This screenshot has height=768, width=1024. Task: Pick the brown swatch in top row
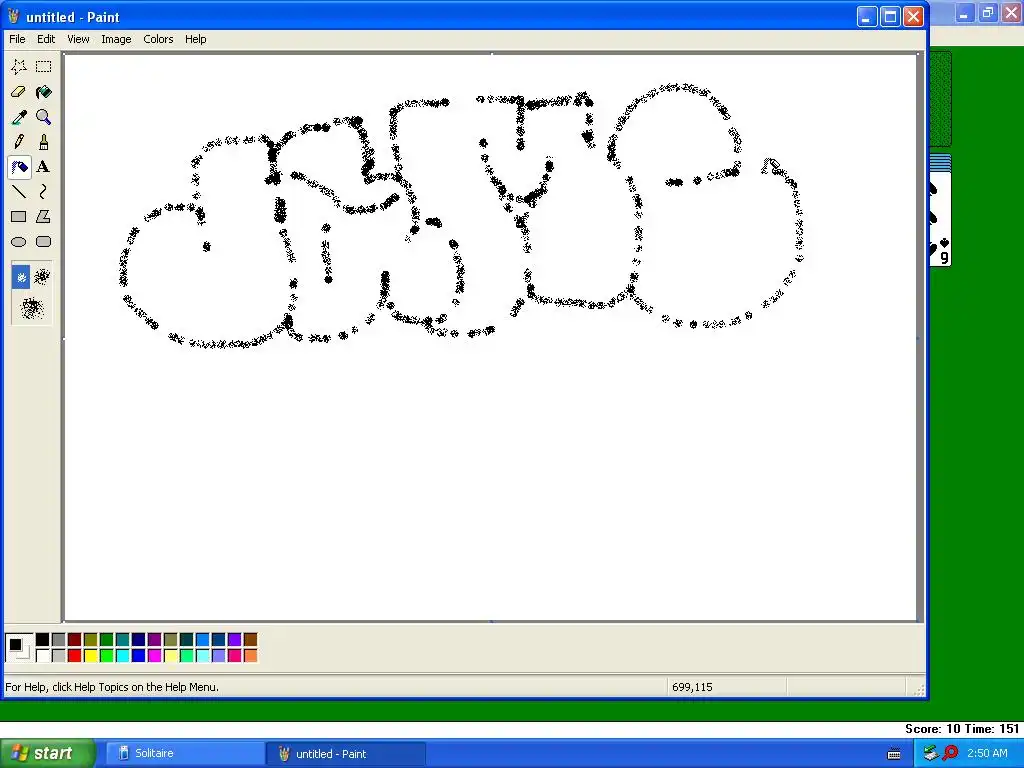pyautogui.click(x=251, y=639)
